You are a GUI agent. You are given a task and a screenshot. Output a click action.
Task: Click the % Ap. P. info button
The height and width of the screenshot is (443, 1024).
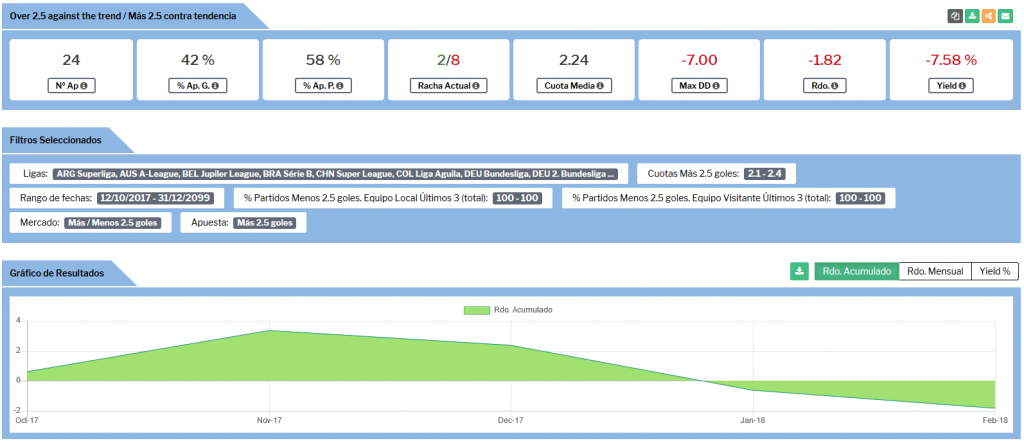tap(323, 86)
